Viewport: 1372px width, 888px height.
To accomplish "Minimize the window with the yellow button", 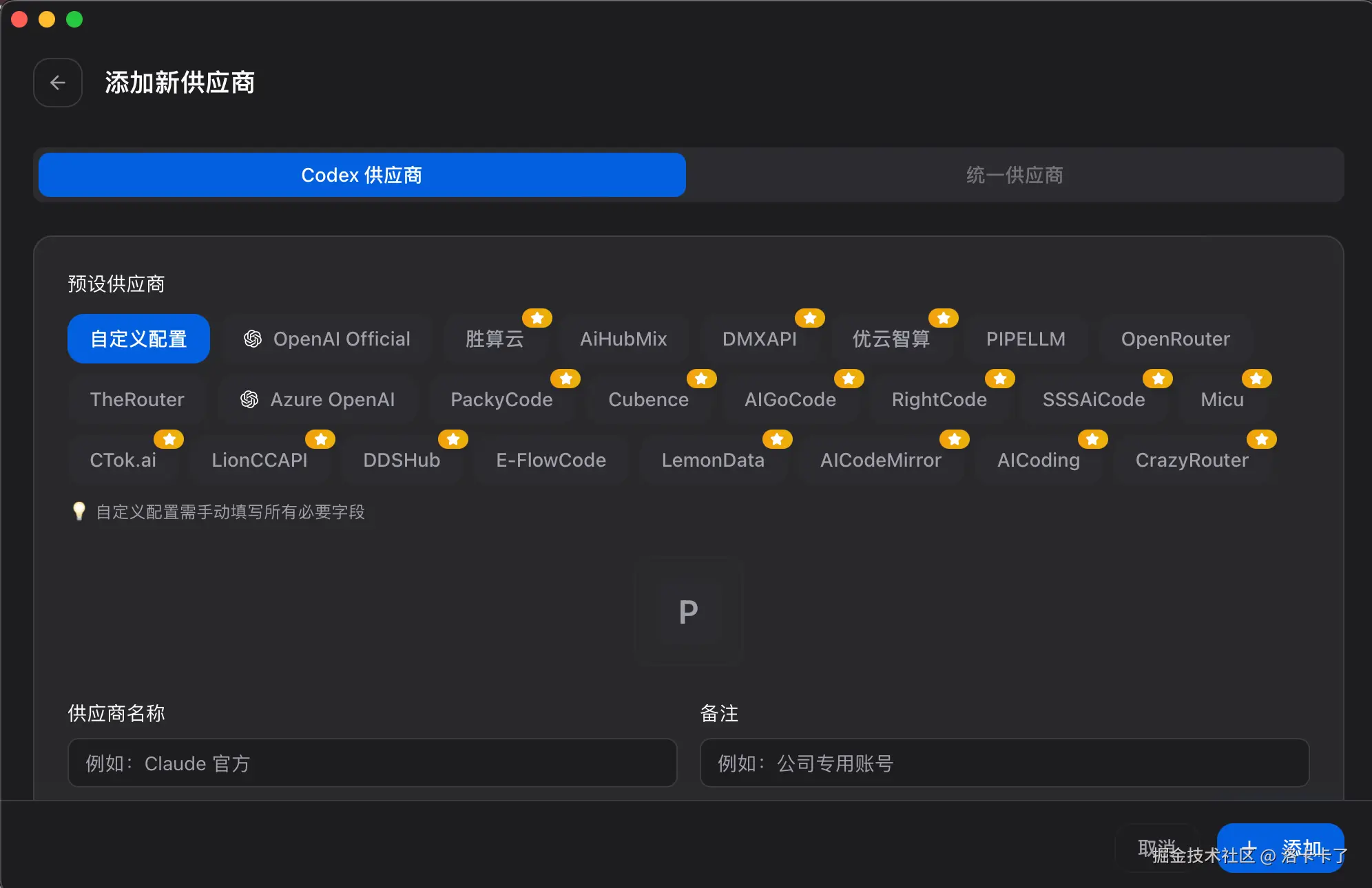I will 47,19.
